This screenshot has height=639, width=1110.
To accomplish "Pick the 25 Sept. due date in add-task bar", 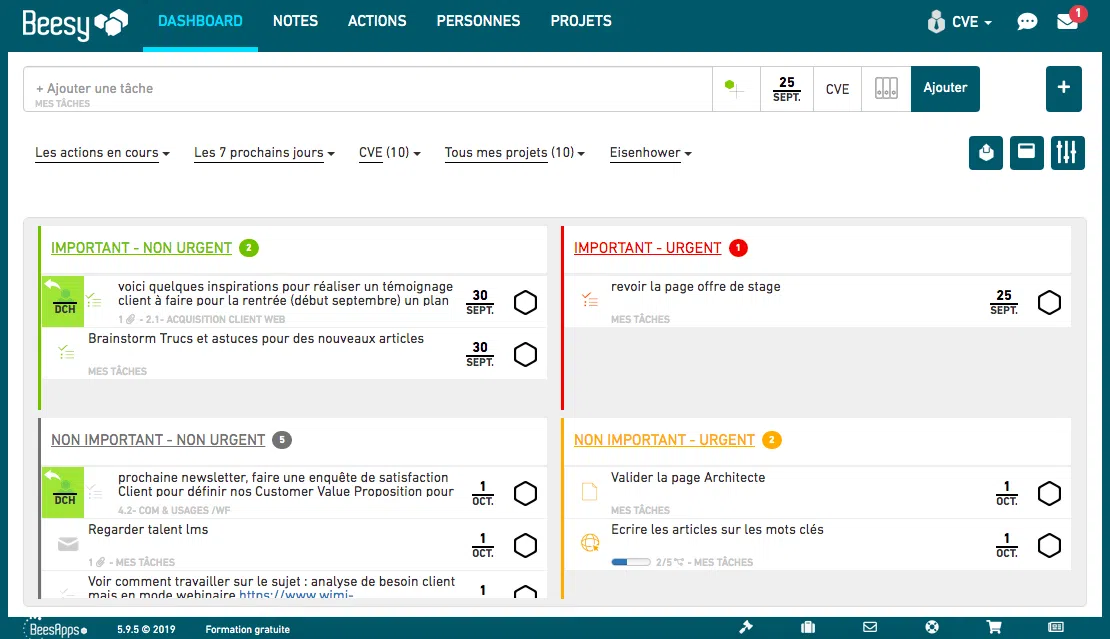I will click(x=786, y=89).
